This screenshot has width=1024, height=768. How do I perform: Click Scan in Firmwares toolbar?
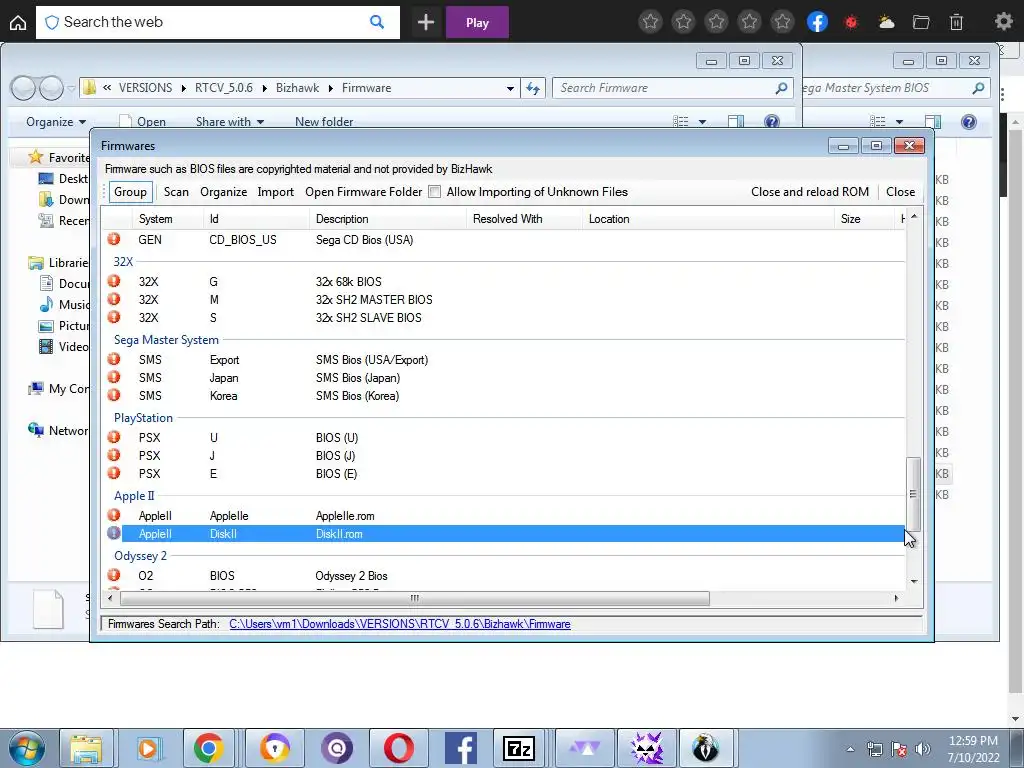point(176,192)
